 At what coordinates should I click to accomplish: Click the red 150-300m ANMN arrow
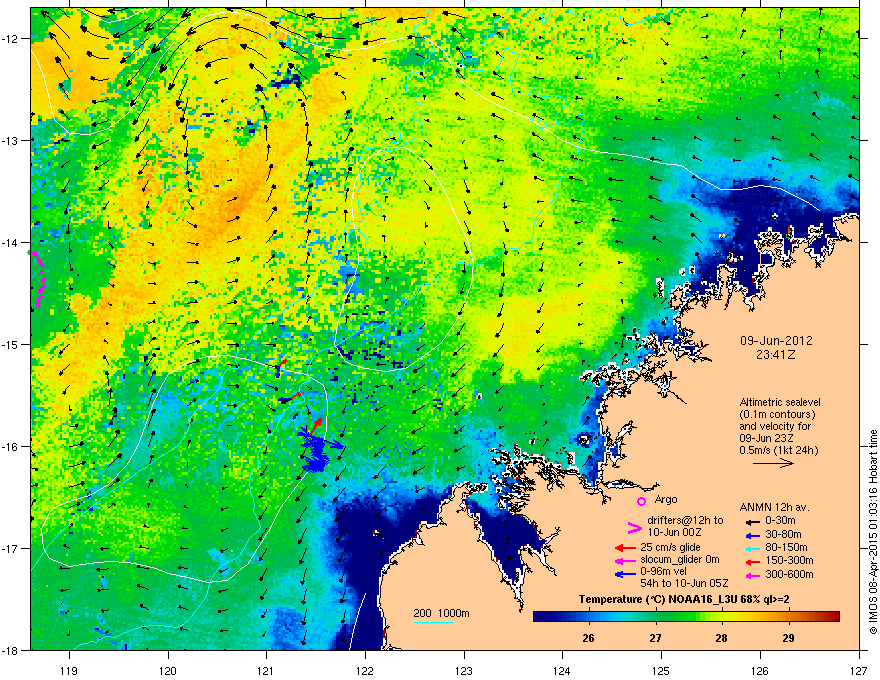751,560
